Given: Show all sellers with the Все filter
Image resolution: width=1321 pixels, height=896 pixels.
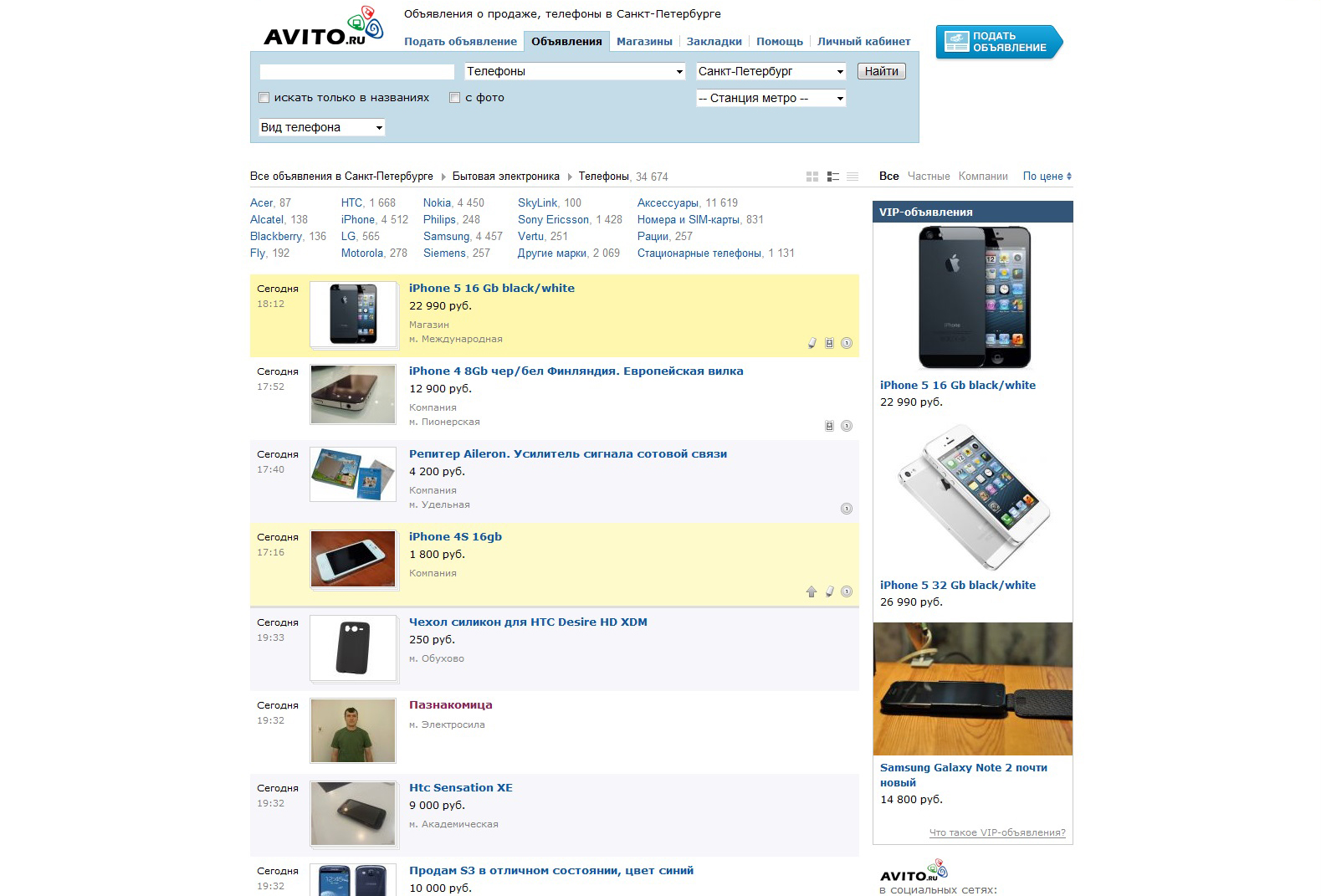Looking at the screenshot, I should pos(889,177).
